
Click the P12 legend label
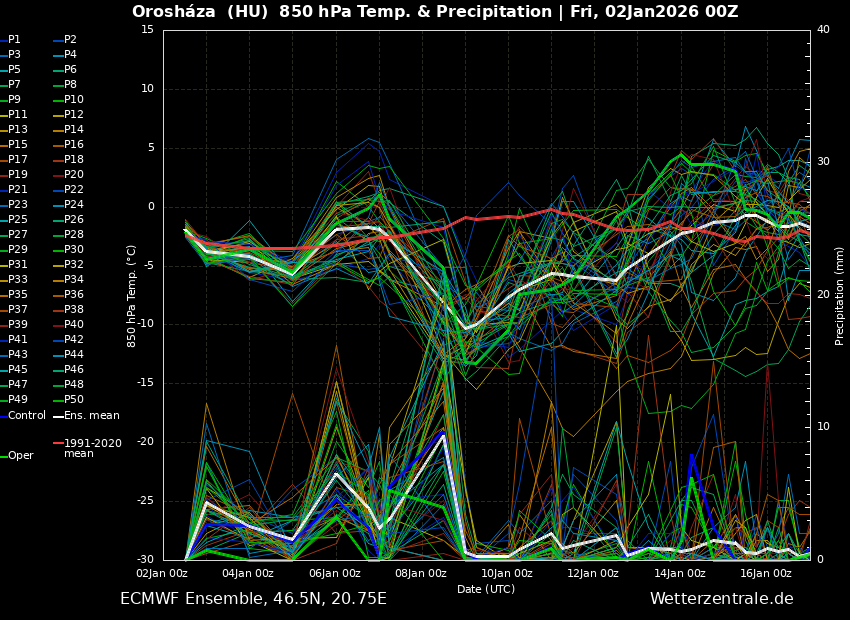click(74, 115)
